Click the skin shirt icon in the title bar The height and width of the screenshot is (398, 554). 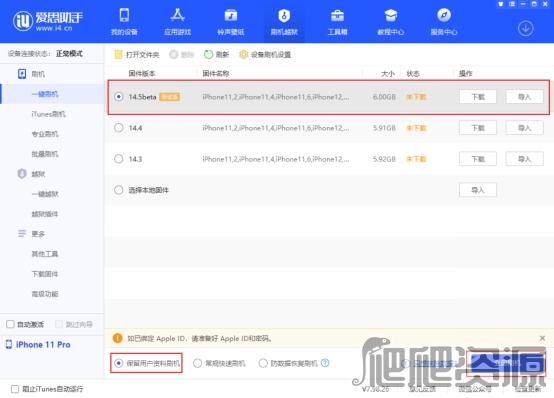click(501, 4)
